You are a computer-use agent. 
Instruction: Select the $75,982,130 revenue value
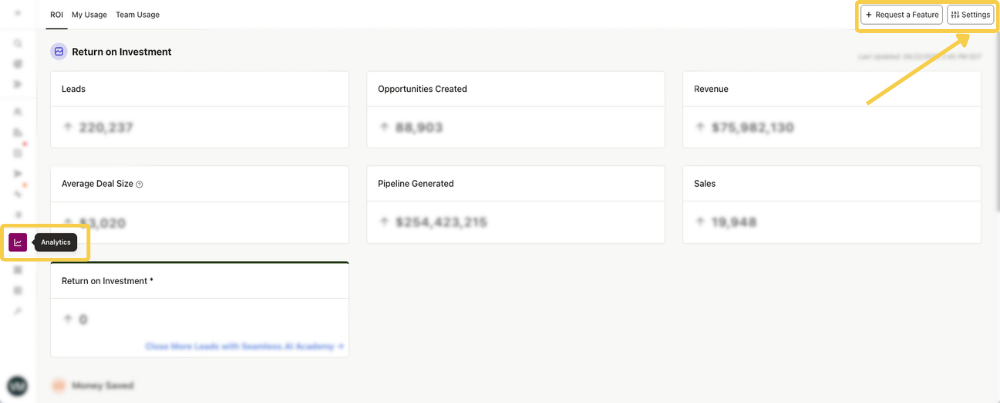[753, 128]
